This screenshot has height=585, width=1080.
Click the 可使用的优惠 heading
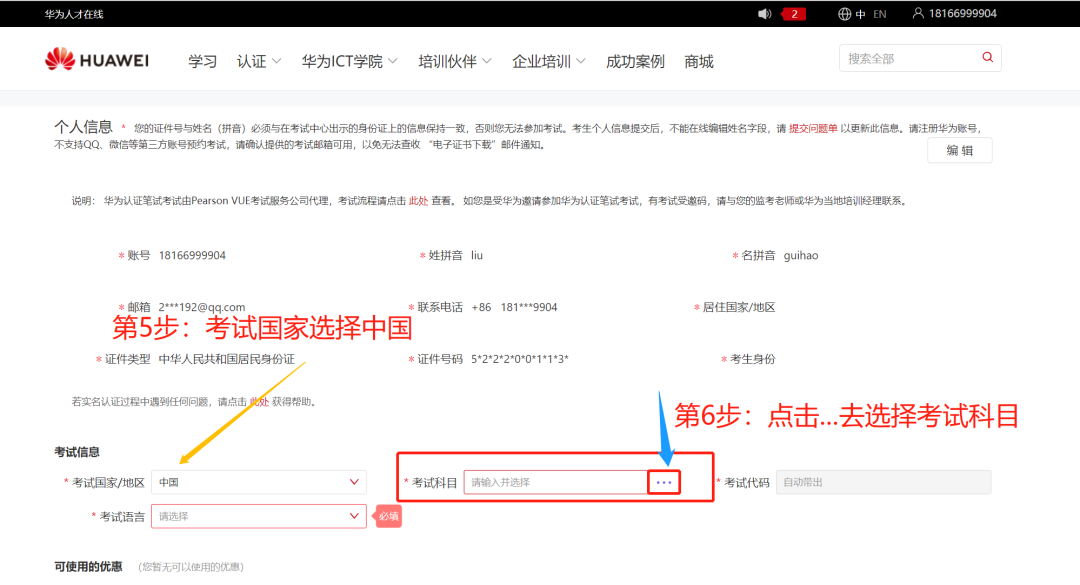pos(88,566)
